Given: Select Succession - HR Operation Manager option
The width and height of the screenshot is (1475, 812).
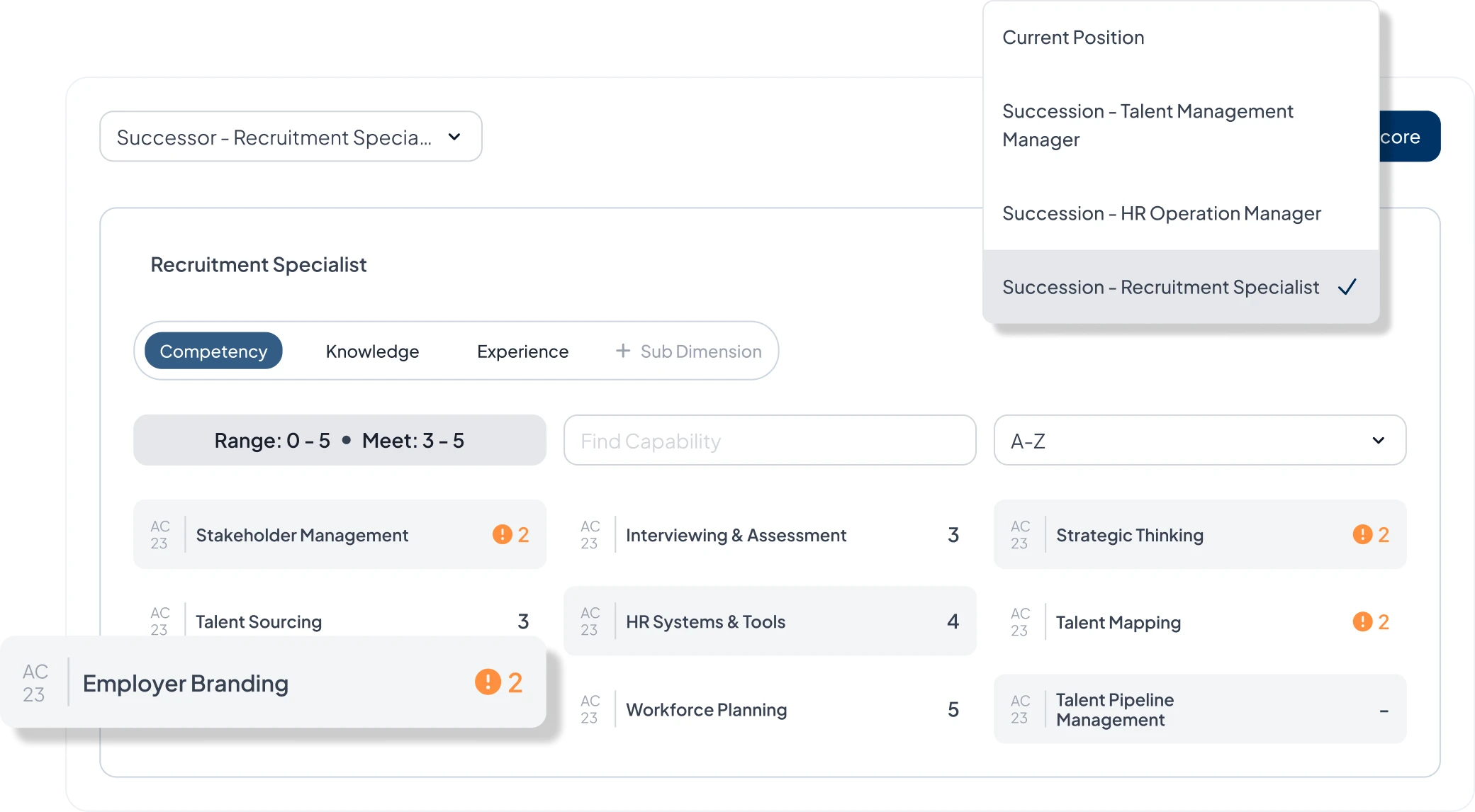Looking at the screenshot, I should [1161, 213].
